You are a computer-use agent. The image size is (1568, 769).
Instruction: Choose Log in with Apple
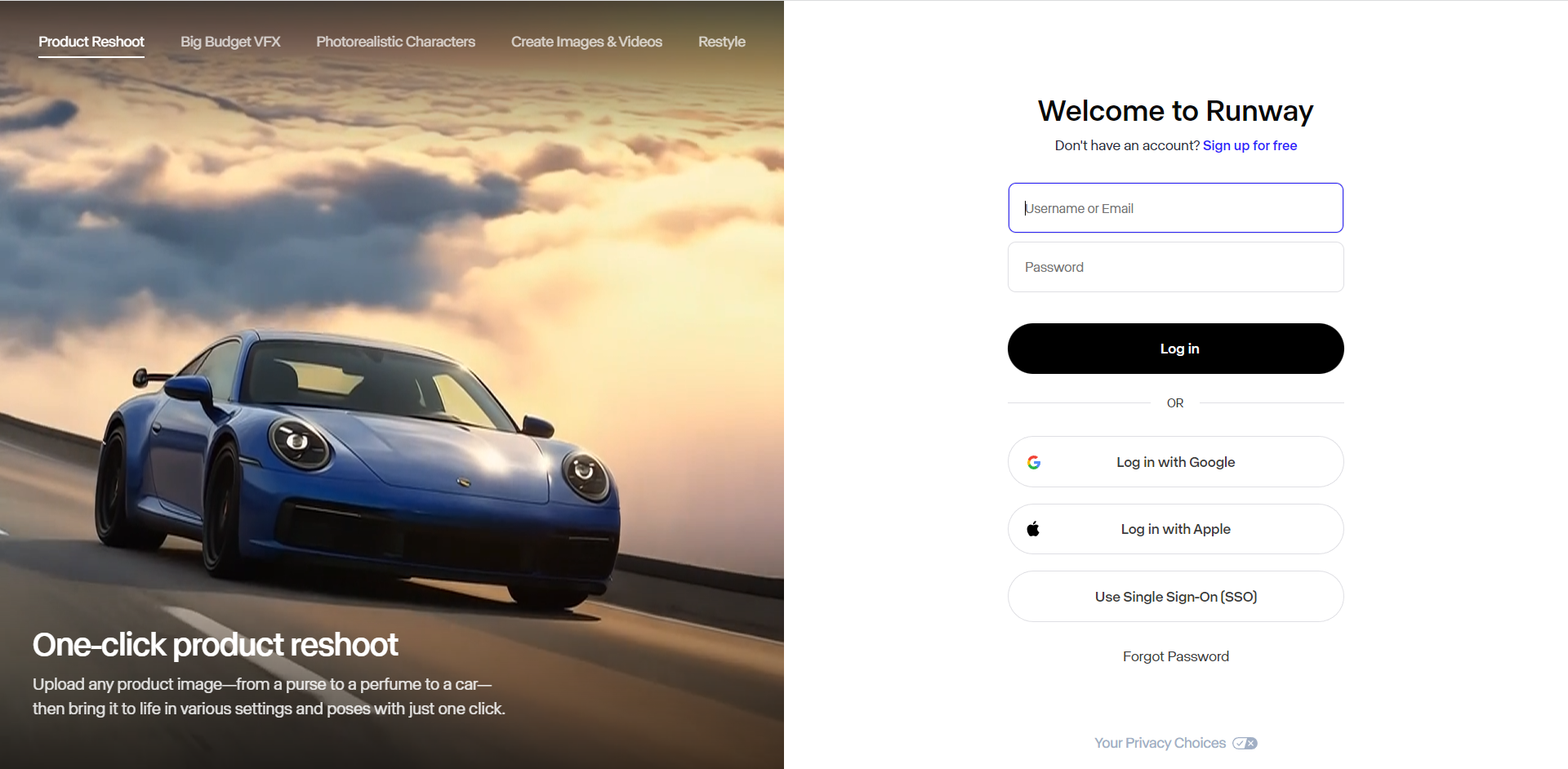click(x=1176, y=529)
